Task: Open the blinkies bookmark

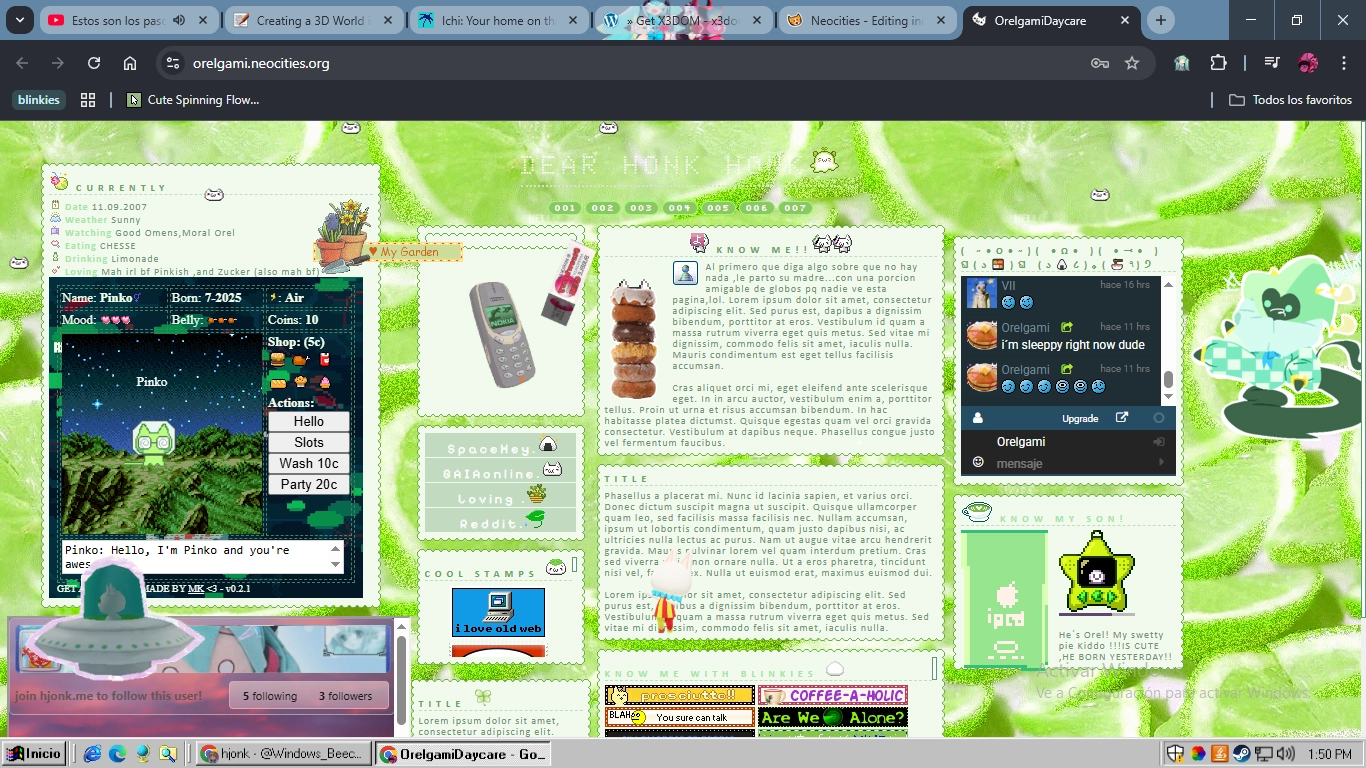Action: point(39,100)
